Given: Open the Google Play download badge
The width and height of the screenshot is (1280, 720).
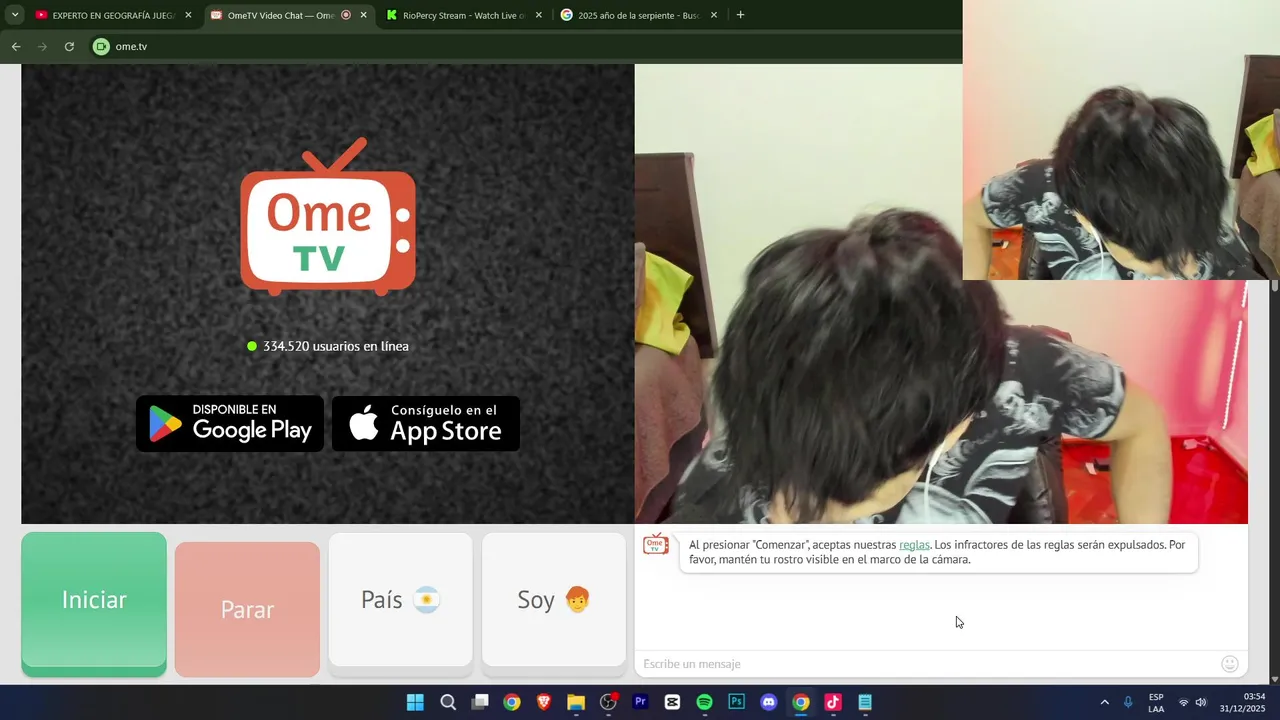Looking at the screenshot, I should tap(230, 424).
